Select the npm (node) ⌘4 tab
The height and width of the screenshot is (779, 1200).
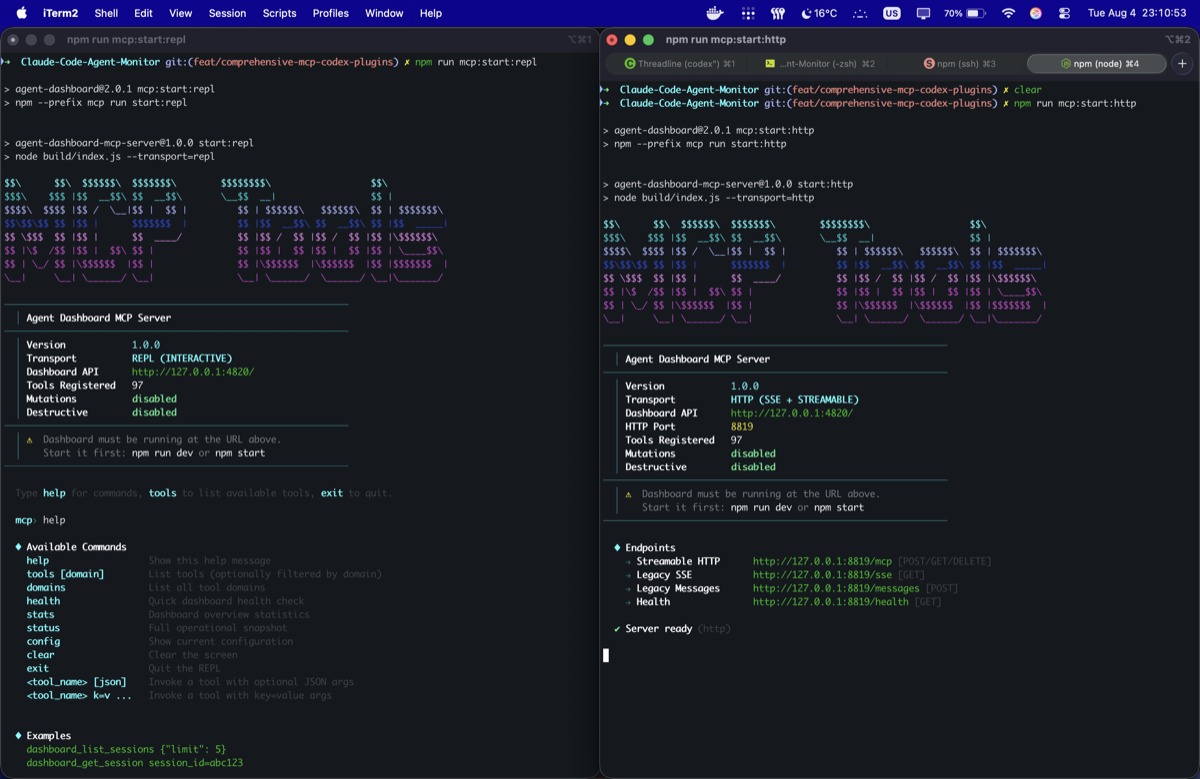(1097, 63)
